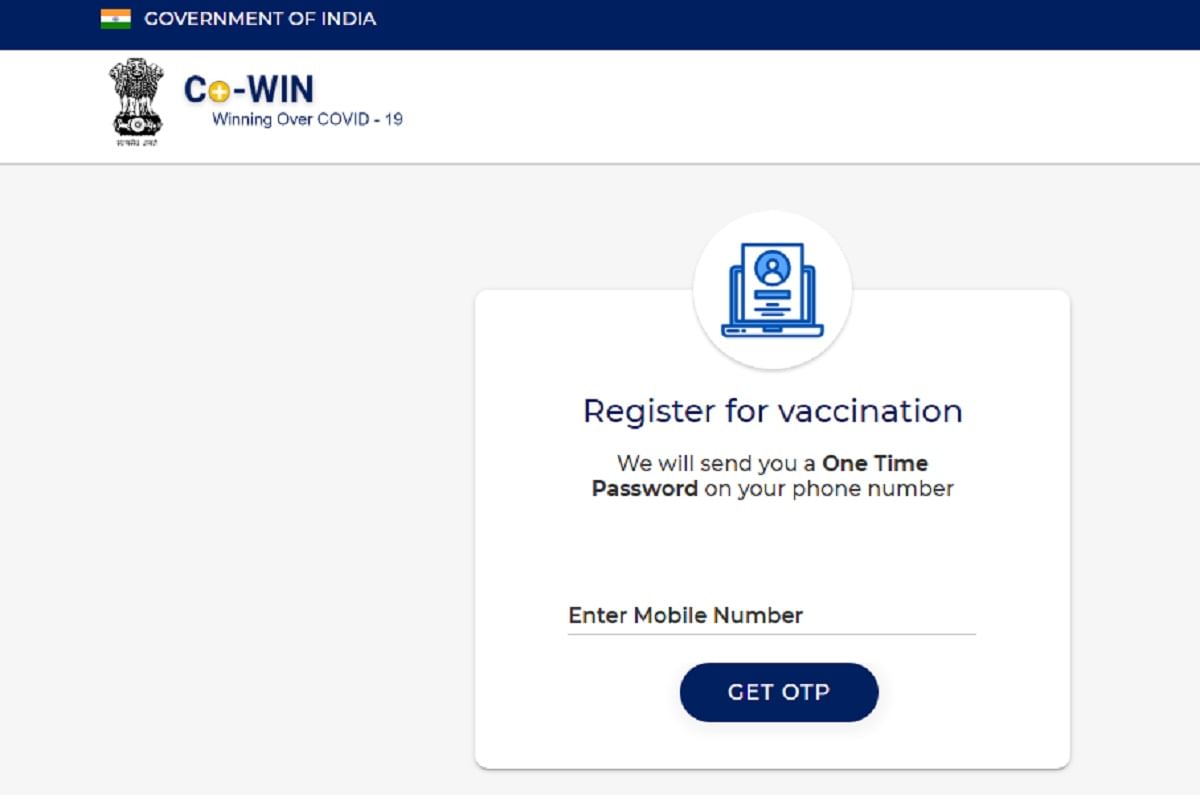Click the Indian flag icon in the header
The width and height of the screenshot is (1200, 800).
113,17
